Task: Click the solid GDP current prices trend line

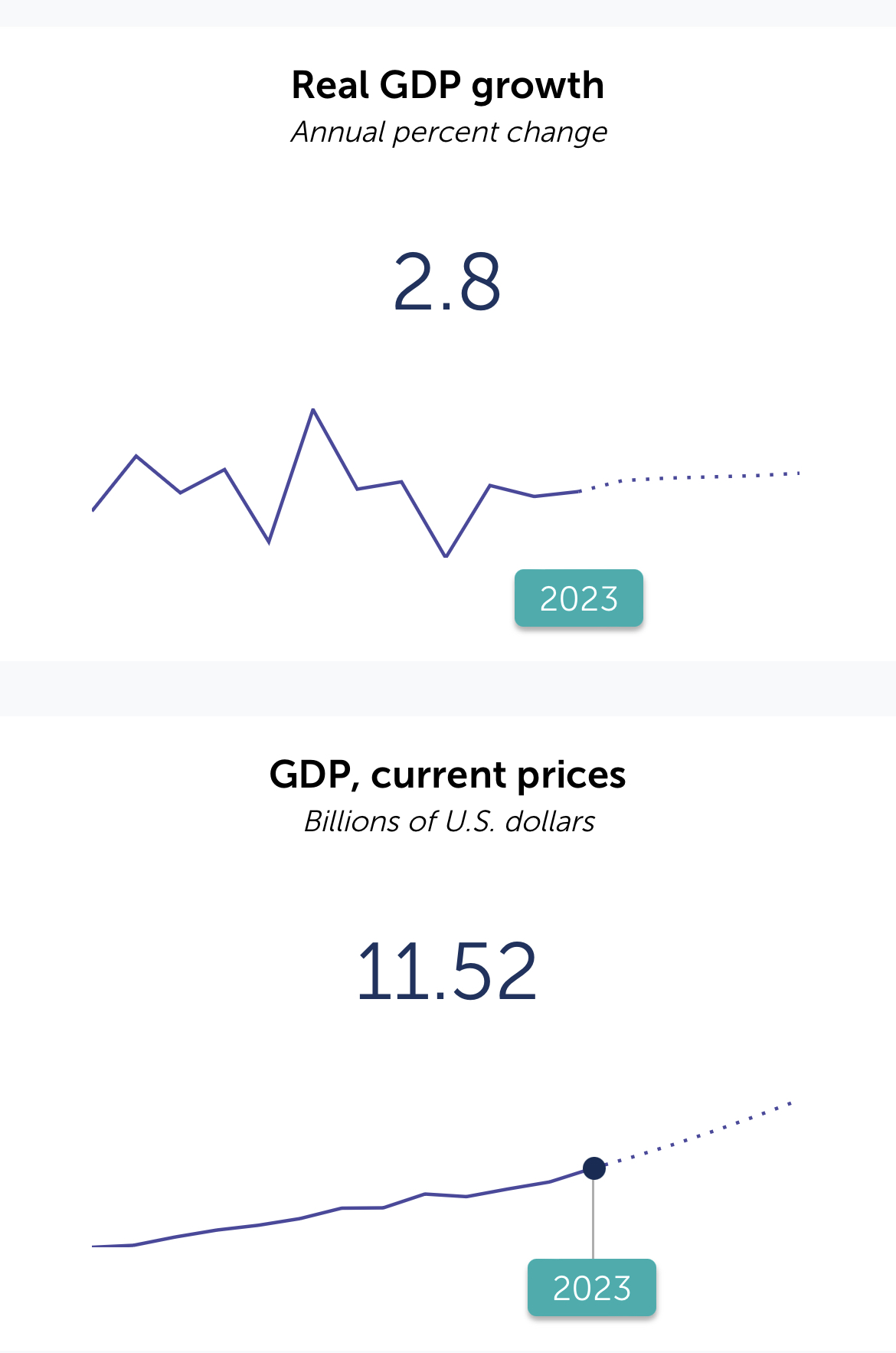Action: (x=342, y=1208)
